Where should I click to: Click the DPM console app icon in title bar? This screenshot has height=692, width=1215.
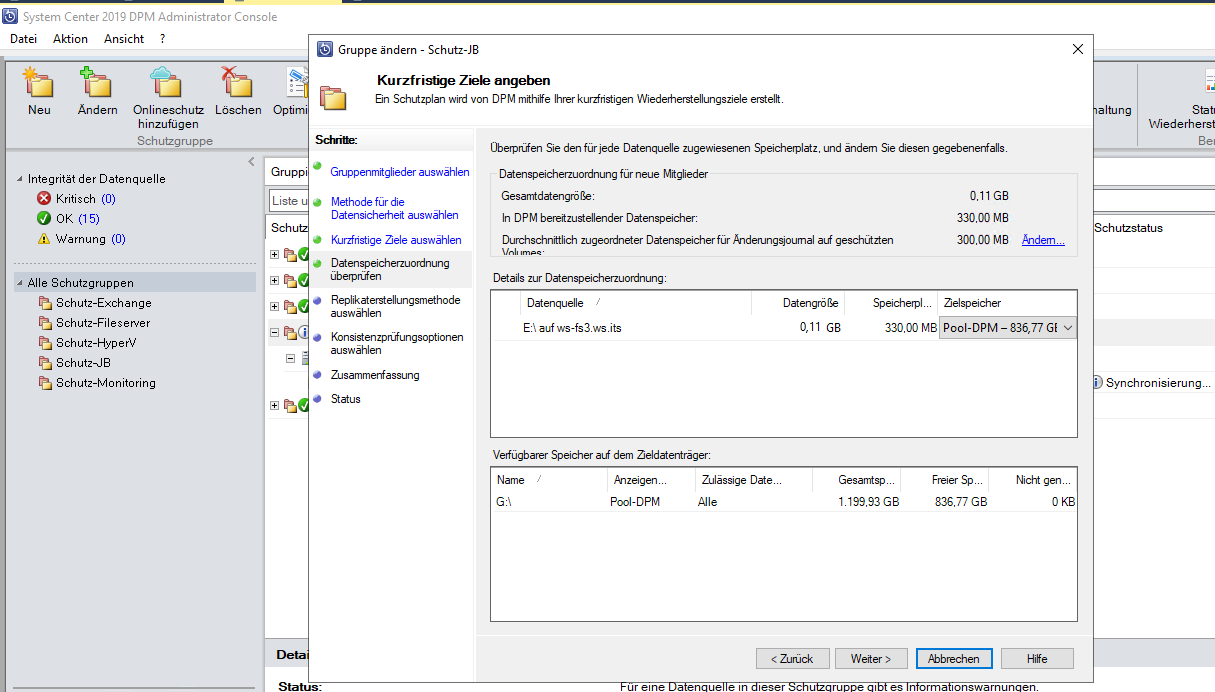pos(11,16)
